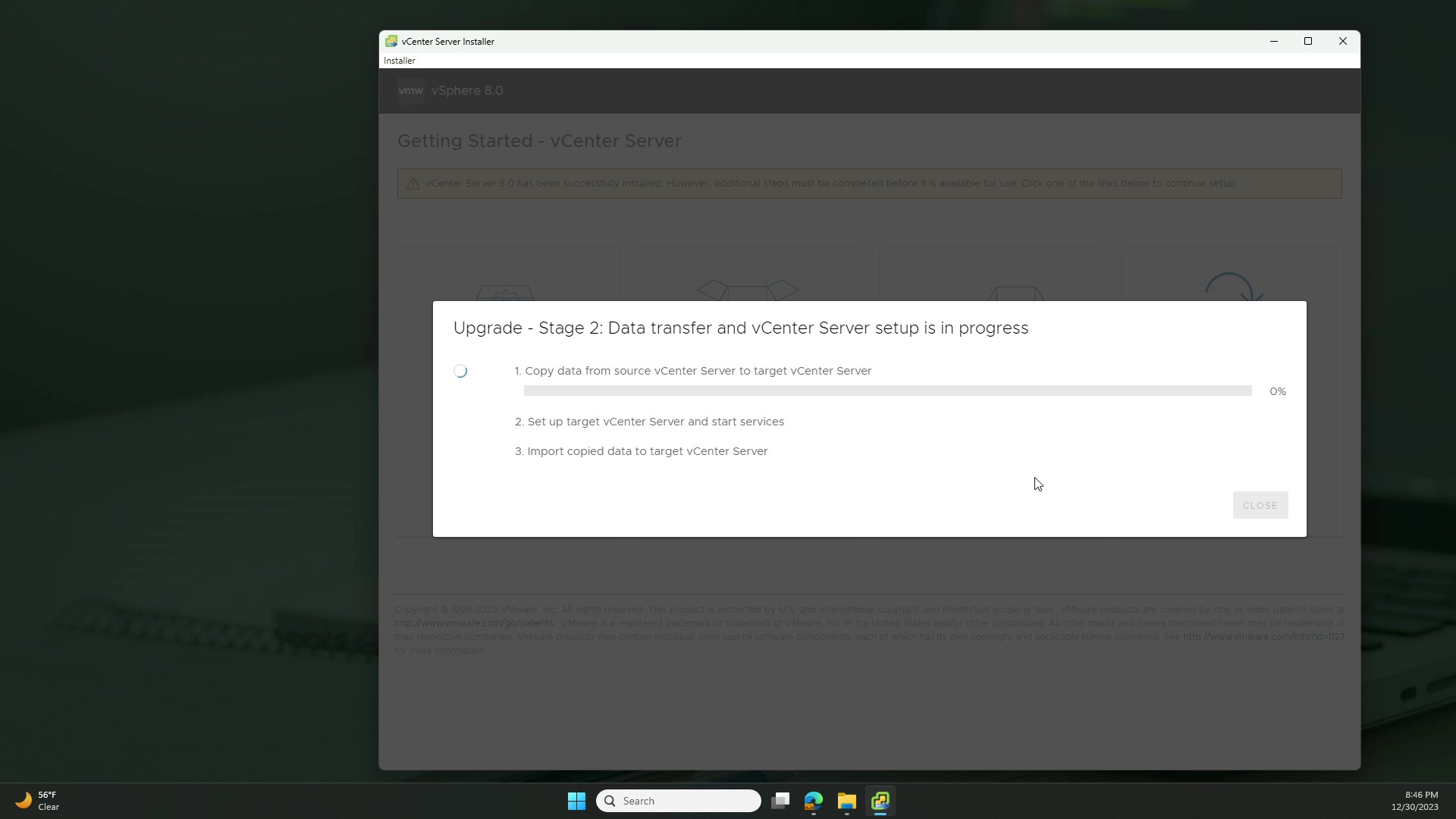Maximize the vCenter Server Installer window

pos(1308,42)
